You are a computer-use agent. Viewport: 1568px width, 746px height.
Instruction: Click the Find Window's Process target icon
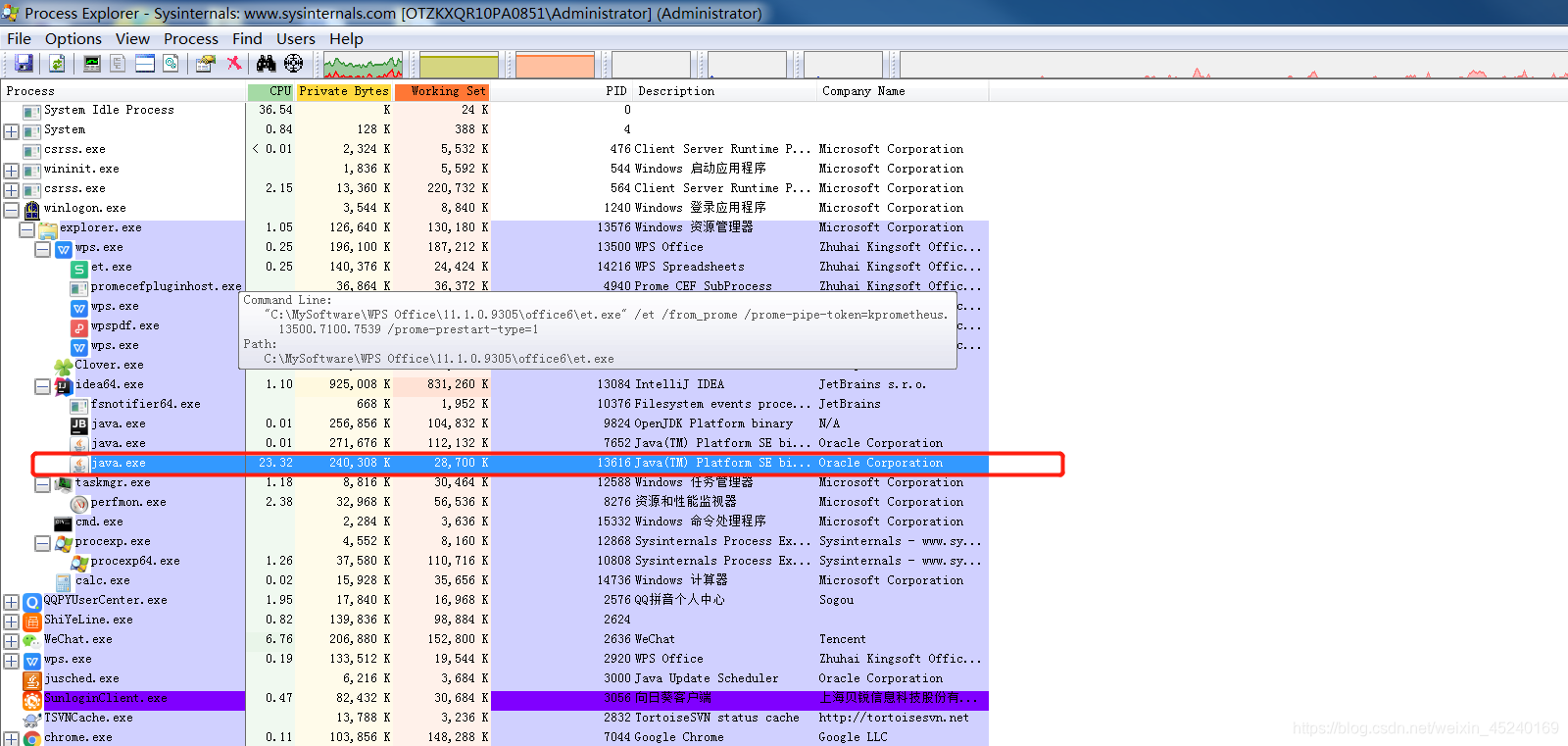coord(293,64)
